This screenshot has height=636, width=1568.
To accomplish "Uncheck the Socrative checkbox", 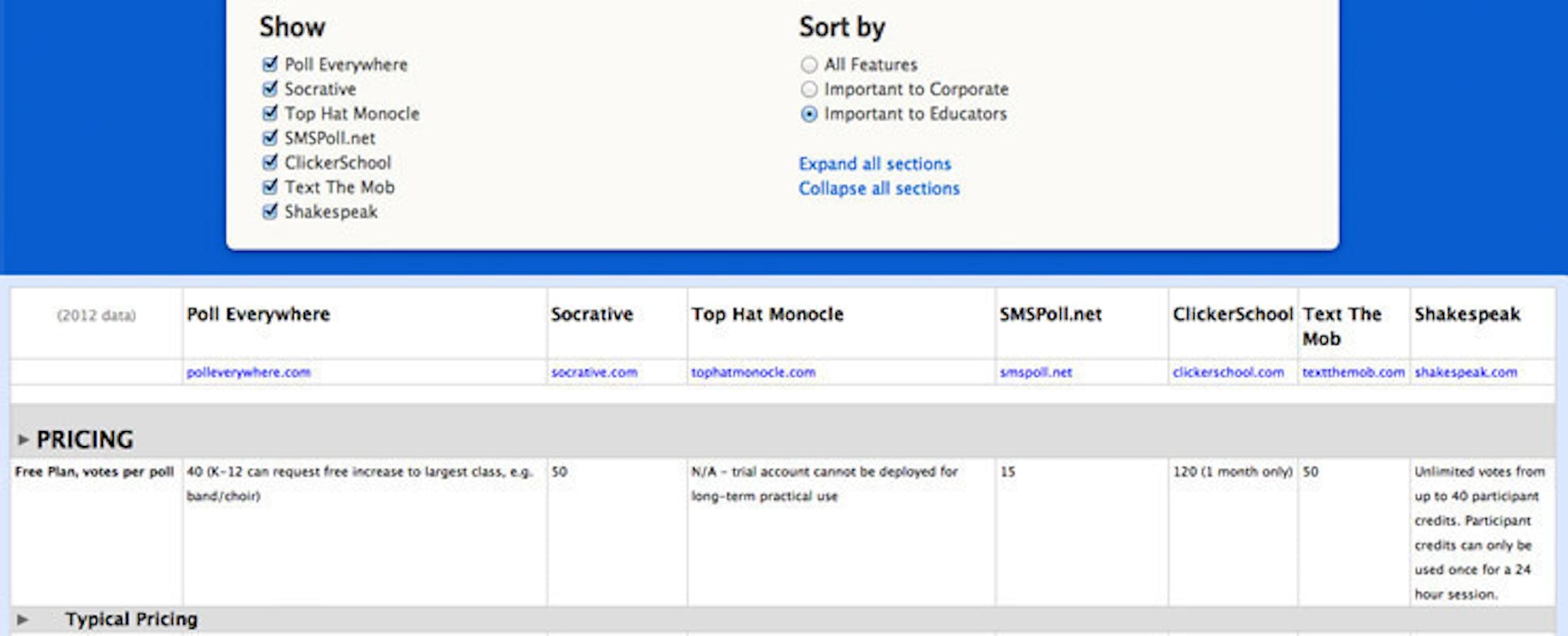I will [270, 88].
